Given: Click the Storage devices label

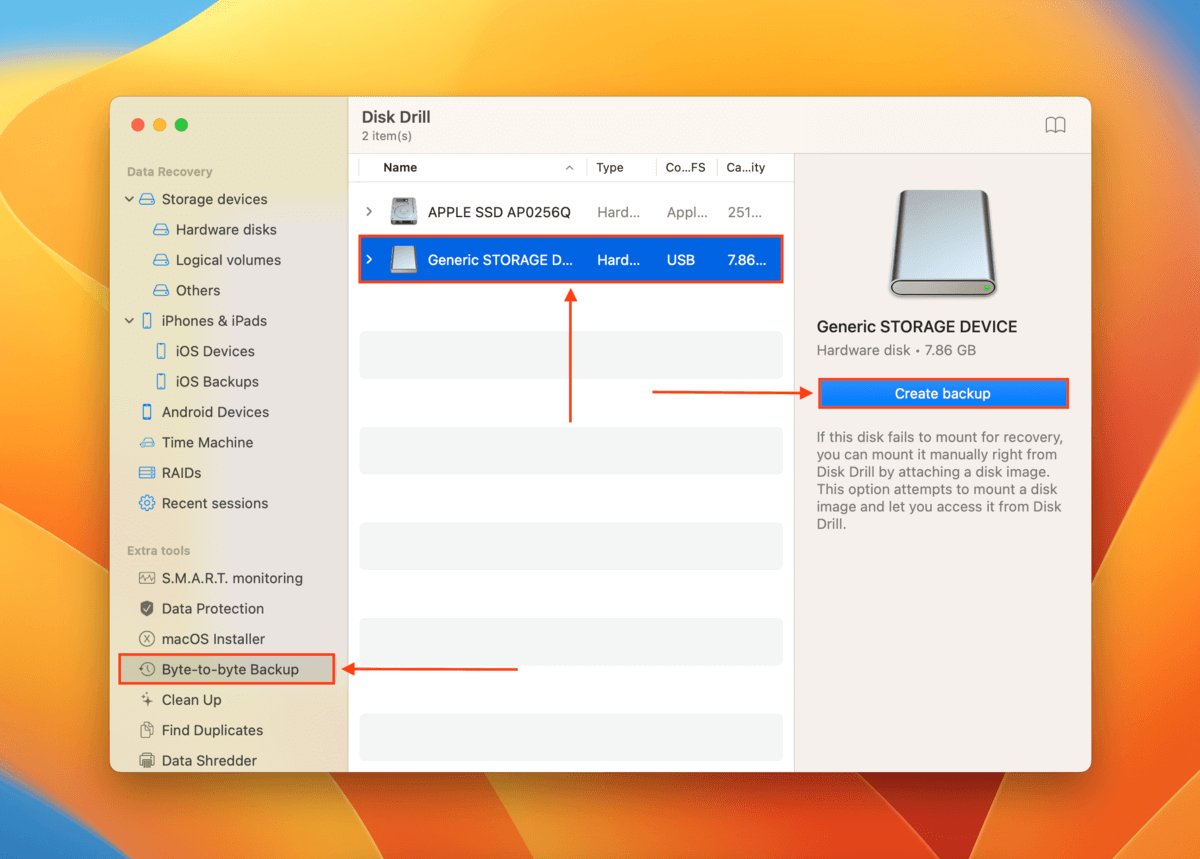Looking at the screenshot, I should coord(214,199).
